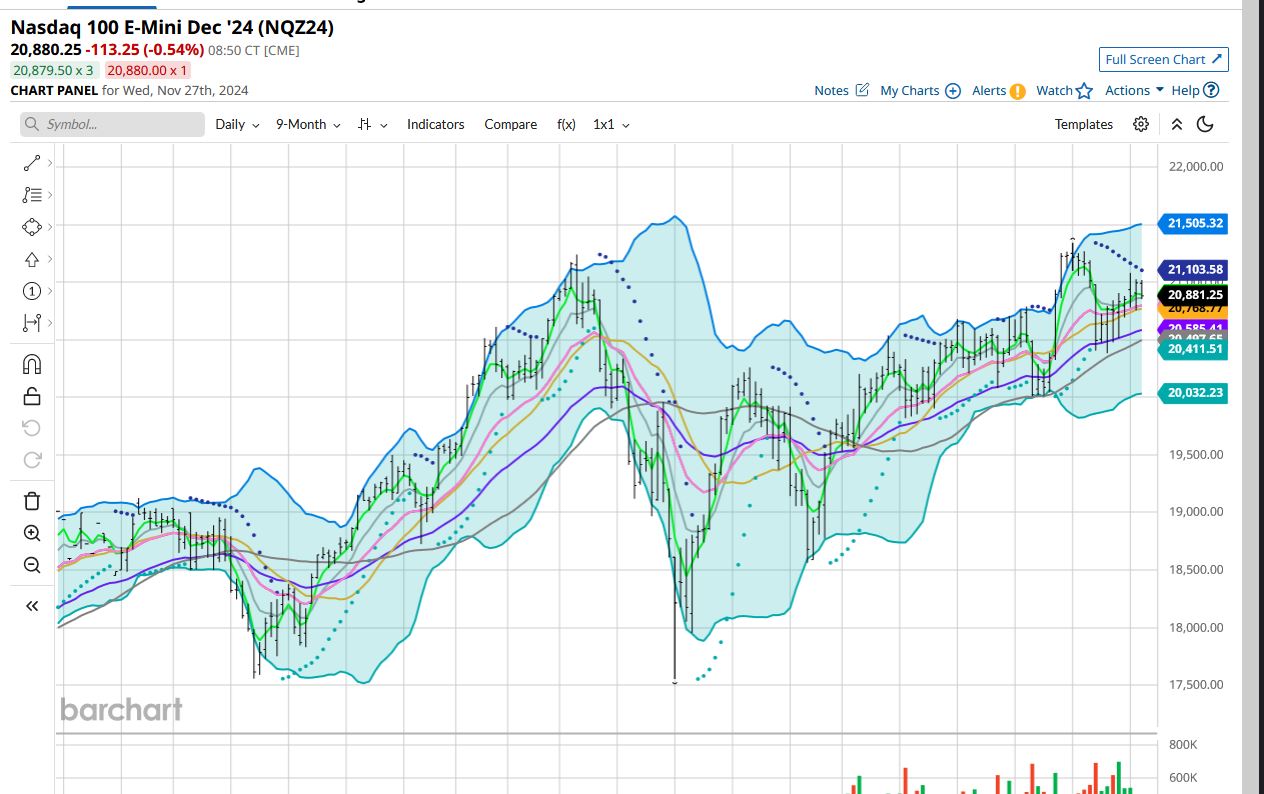Screen dimensions: 1264x794
Task: Click the red 20,880.00 x 1 ask box
Action: click(147, 70)
